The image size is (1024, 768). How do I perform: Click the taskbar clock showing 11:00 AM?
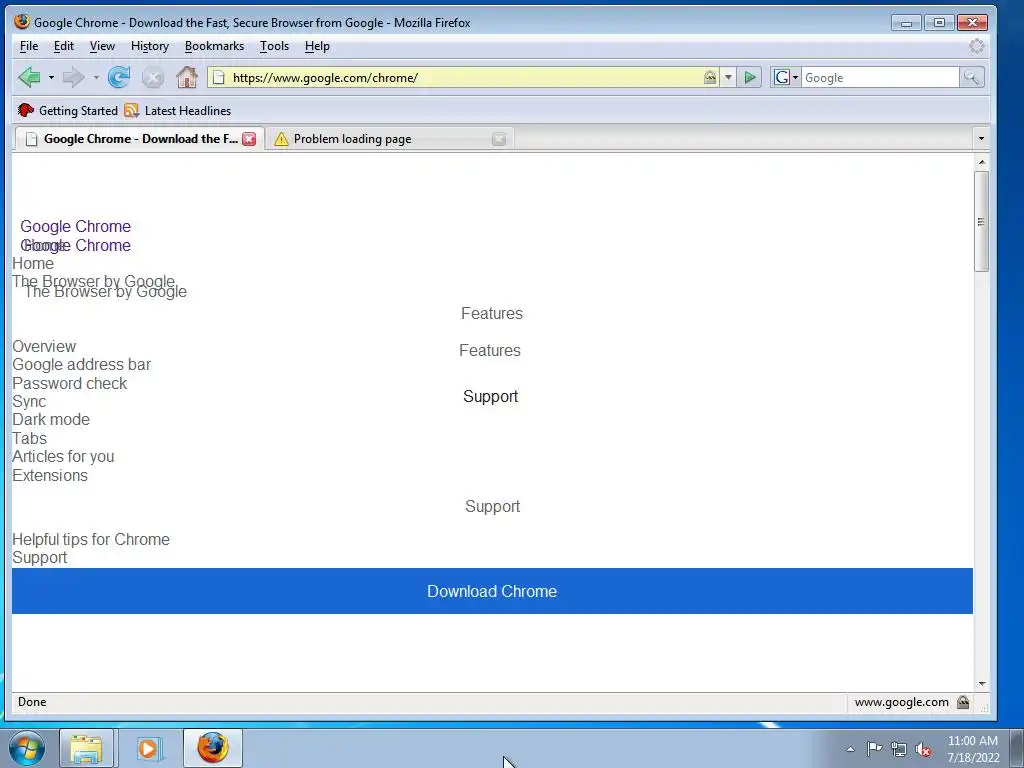(973, 749)
